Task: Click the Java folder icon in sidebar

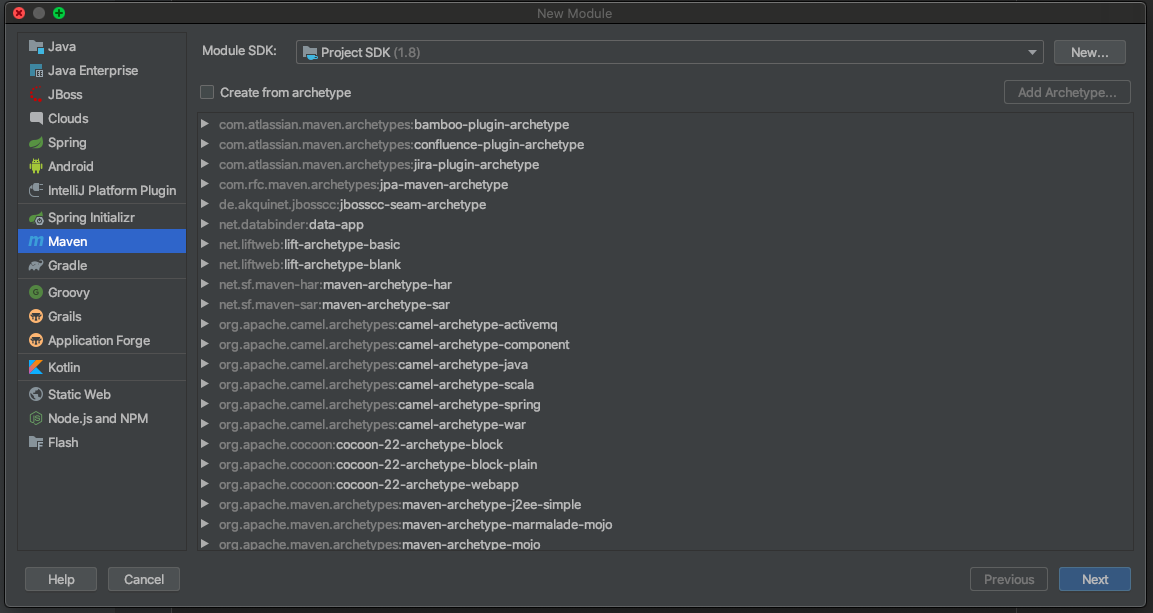Action: pos(35,46)
